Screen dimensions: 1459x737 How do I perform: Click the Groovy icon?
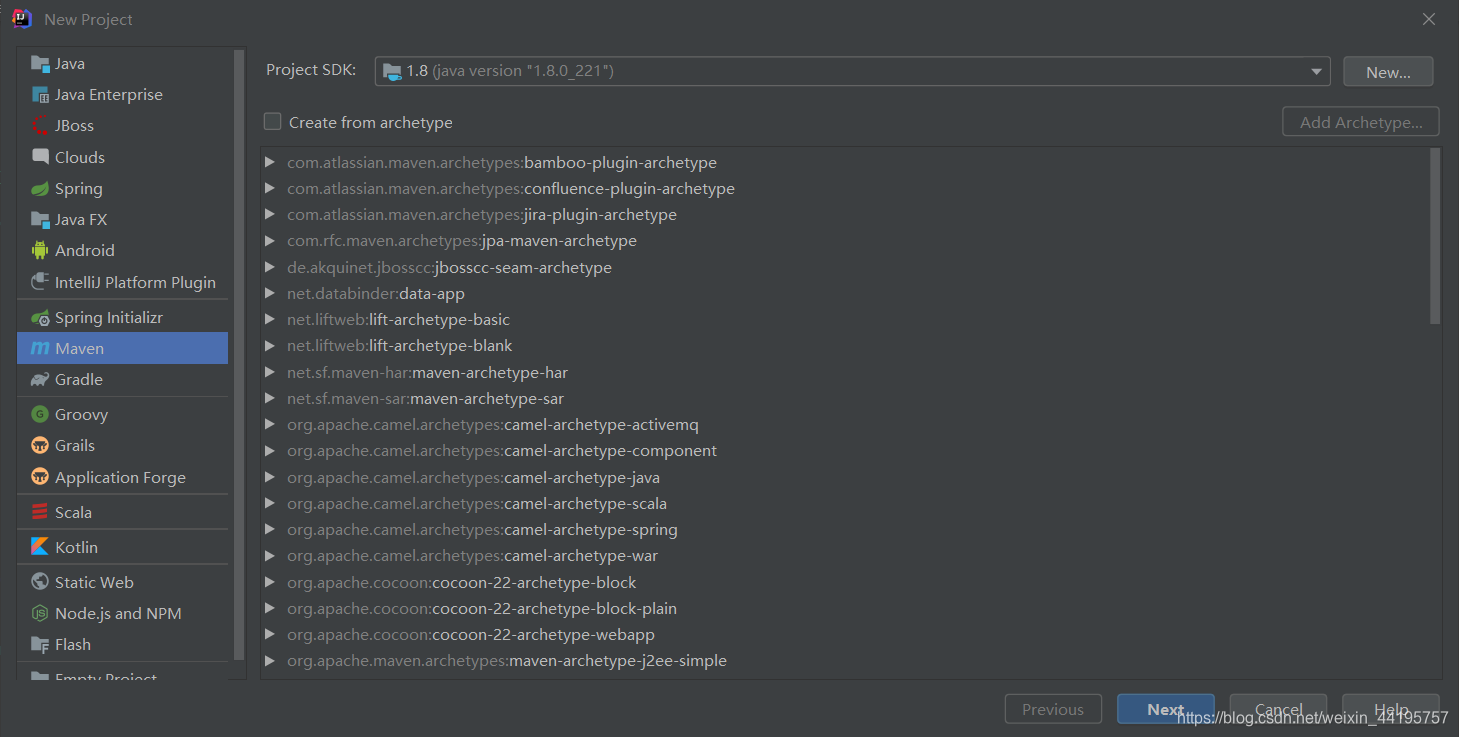(40, 414)
